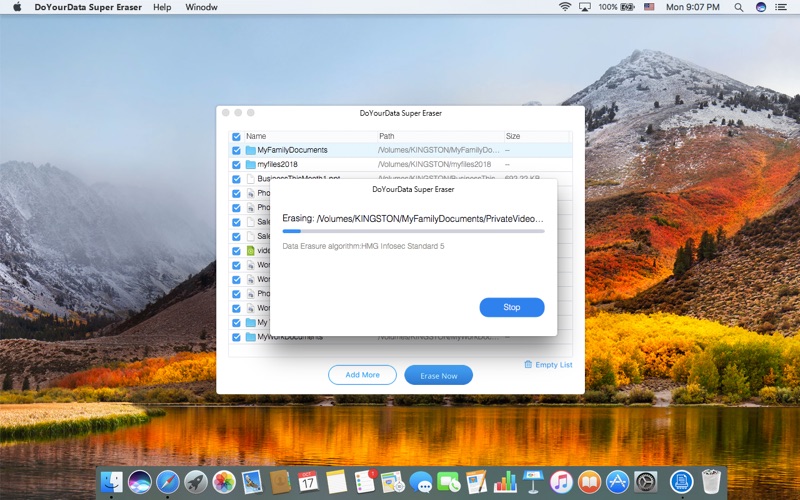Click the DoYourData Super Eraser dock icon
This screenshot has width=800, height=500.
(x=681, y=481)
